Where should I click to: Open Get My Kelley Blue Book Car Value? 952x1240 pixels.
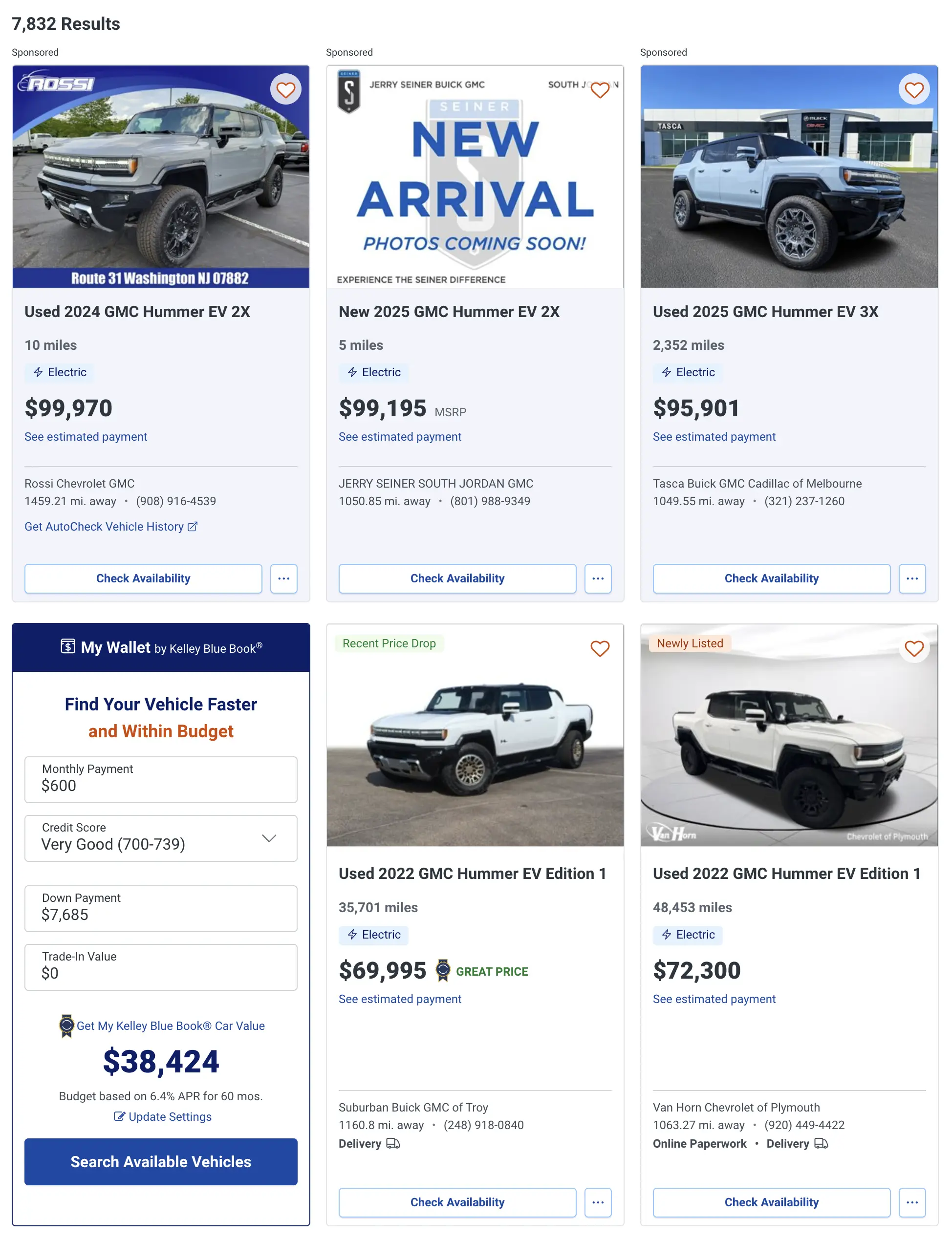click(x=170, y=1026)
